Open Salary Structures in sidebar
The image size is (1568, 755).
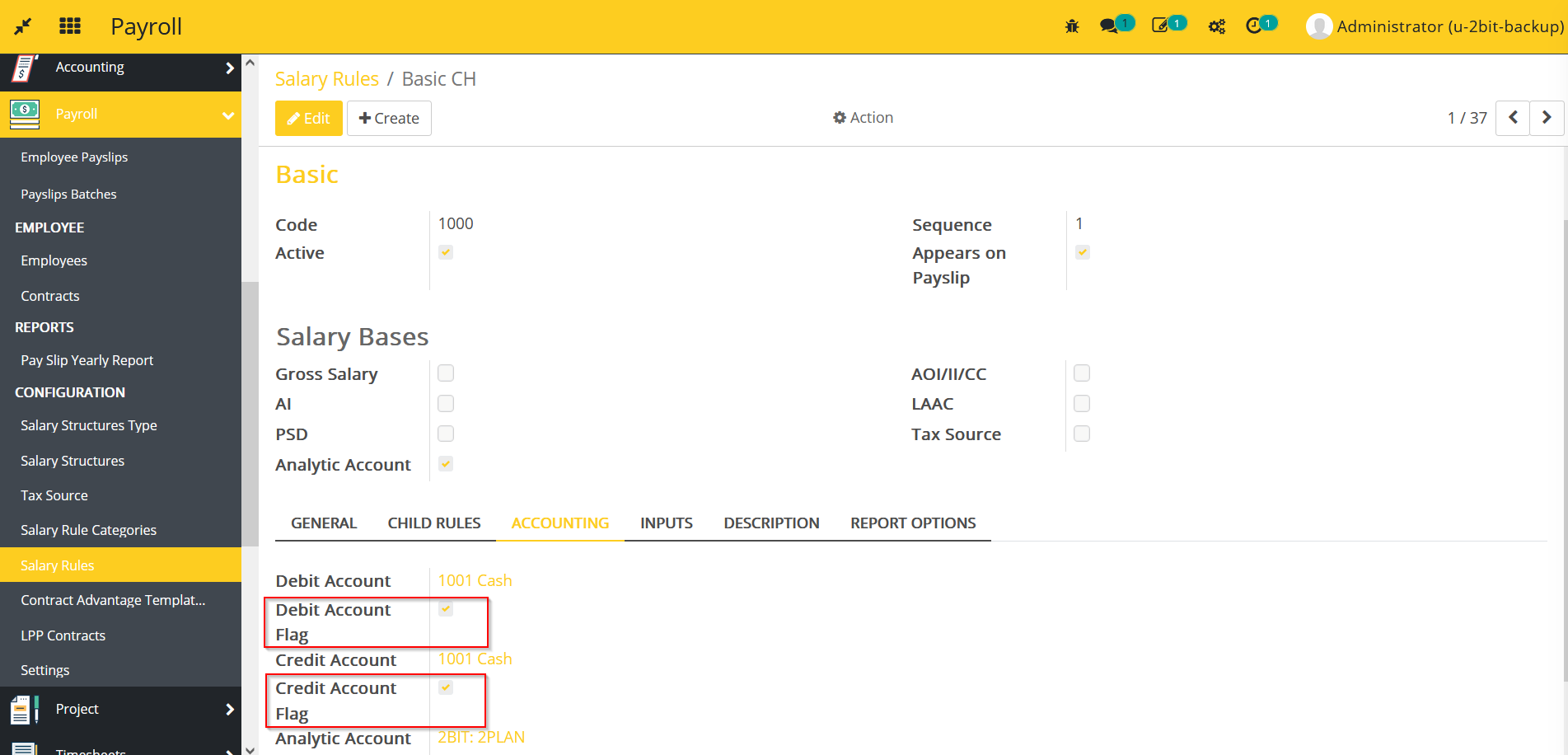coord(73,461)
